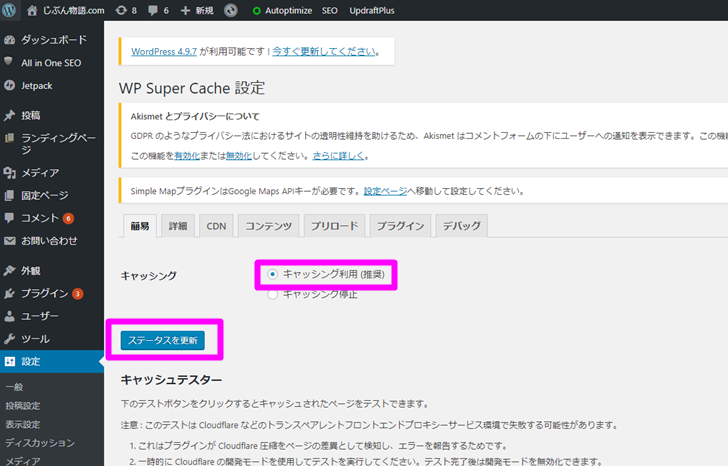
Task: Open the WordPress 4.9.7 link
Action: [164, 52]
